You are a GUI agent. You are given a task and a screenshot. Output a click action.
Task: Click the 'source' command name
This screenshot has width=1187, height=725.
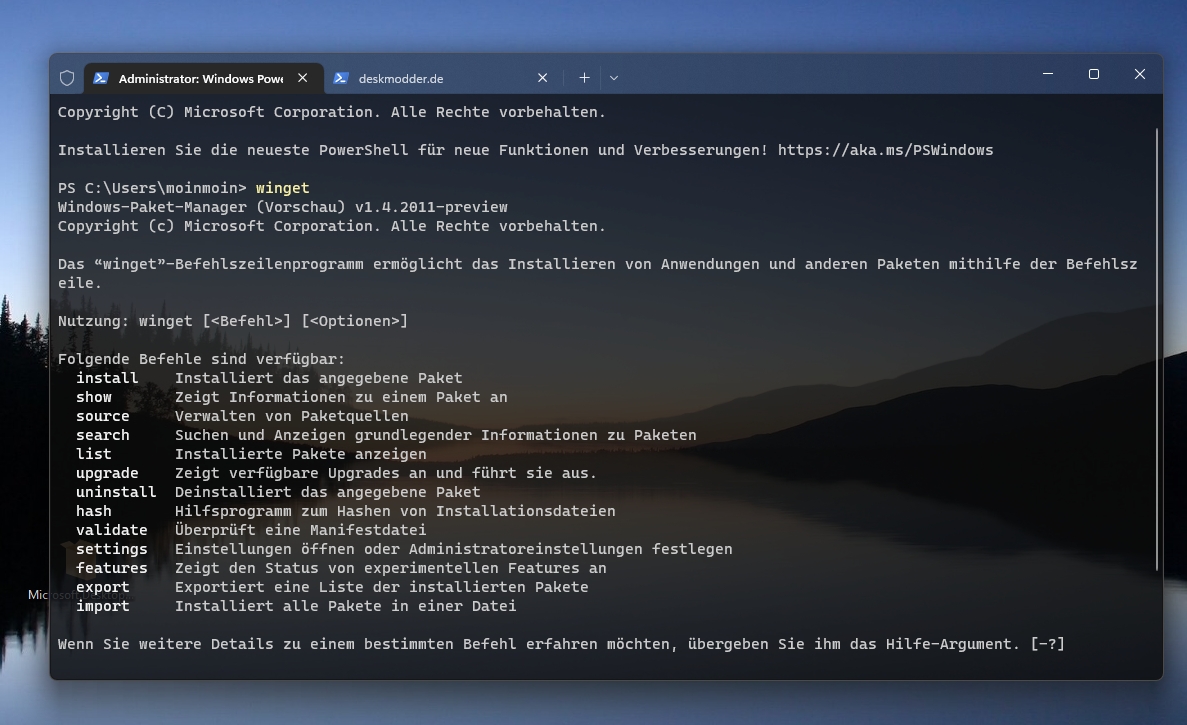tap(102, 415)
